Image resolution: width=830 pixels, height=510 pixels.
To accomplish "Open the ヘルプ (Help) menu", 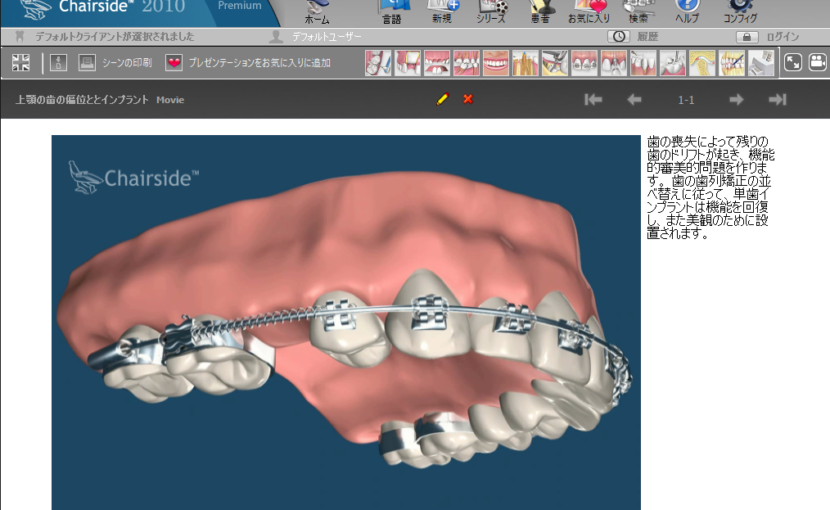I will 687,13.
